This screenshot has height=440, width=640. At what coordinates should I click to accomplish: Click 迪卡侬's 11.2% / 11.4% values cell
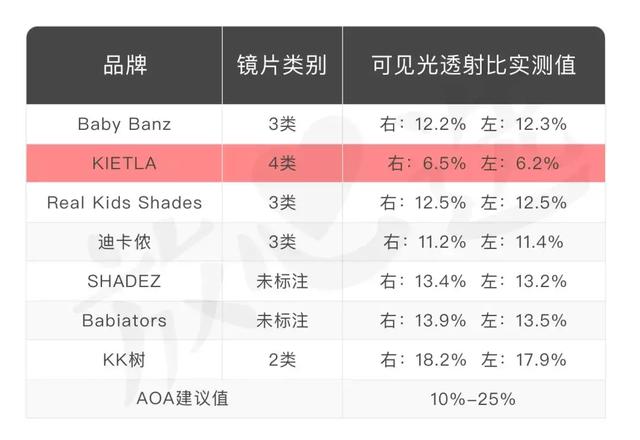coord(474,241)
